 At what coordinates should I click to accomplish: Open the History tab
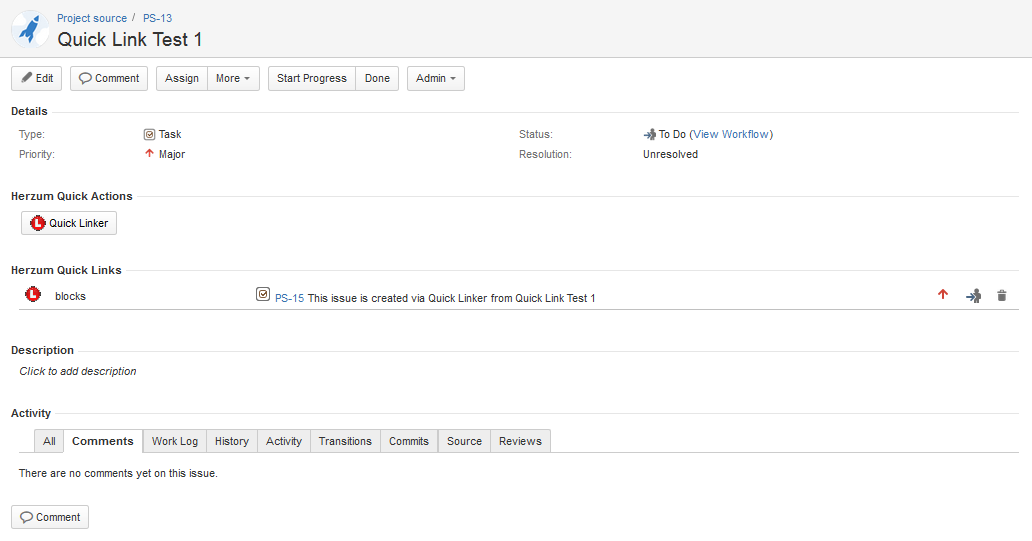[x=232, y=441]
